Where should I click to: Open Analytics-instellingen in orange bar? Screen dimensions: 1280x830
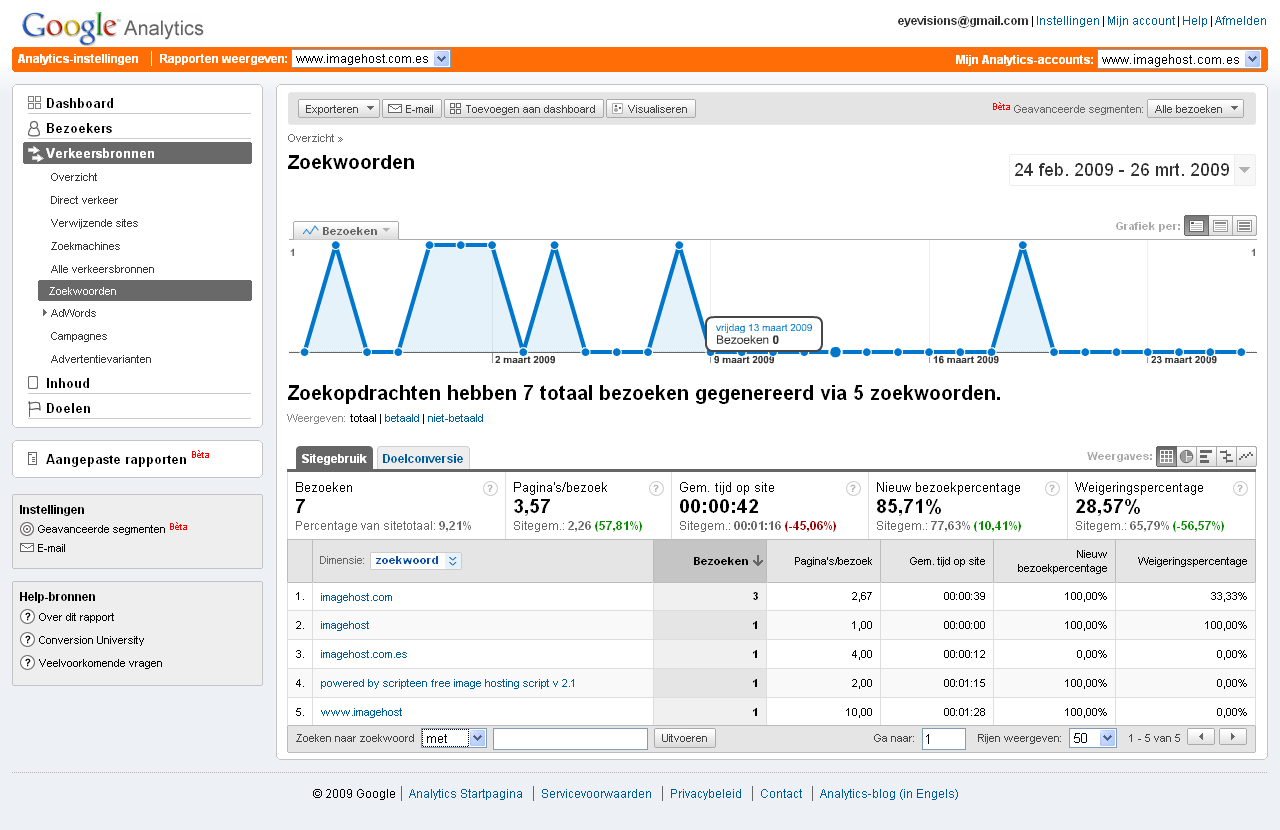[78, 59]
